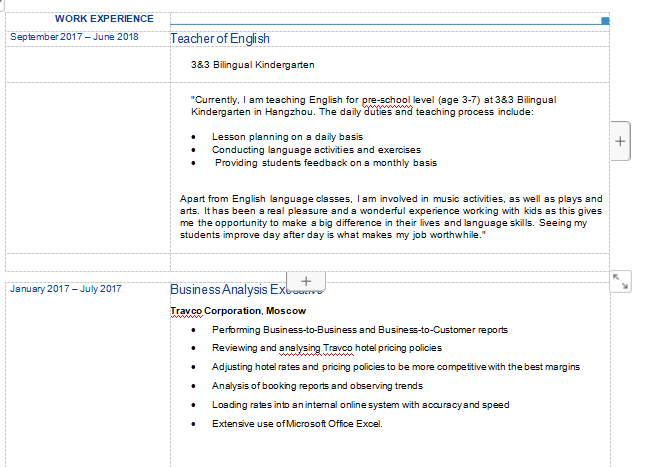Click the bullet Loading rates into an internal online system
This screenshot has height=467, width=646.
click(360, 405)
